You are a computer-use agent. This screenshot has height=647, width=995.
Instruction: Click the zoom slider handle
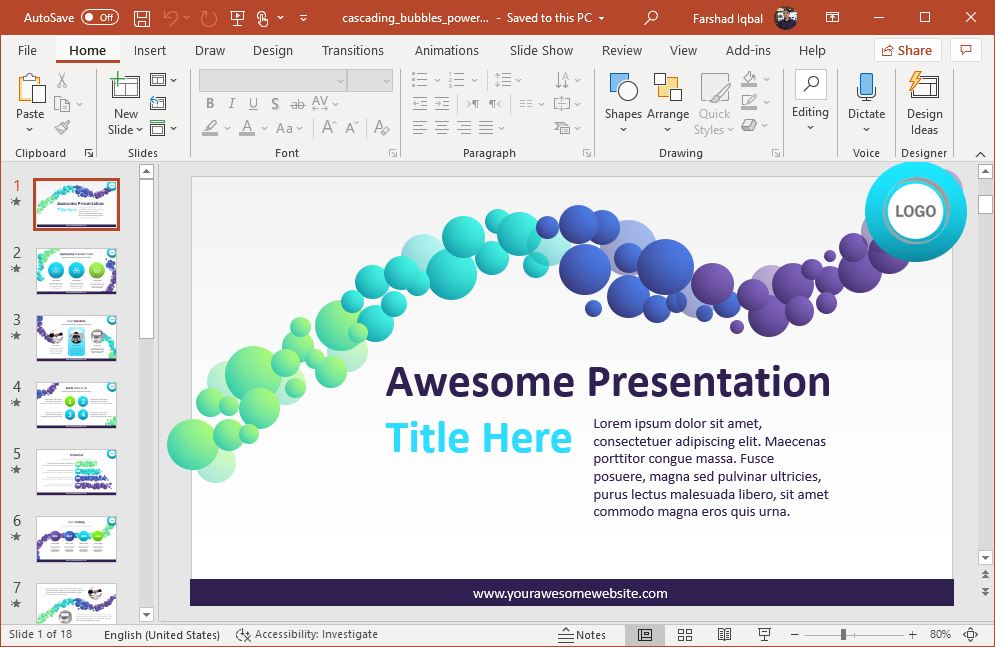pyautogui.click(x=843, y=635)
